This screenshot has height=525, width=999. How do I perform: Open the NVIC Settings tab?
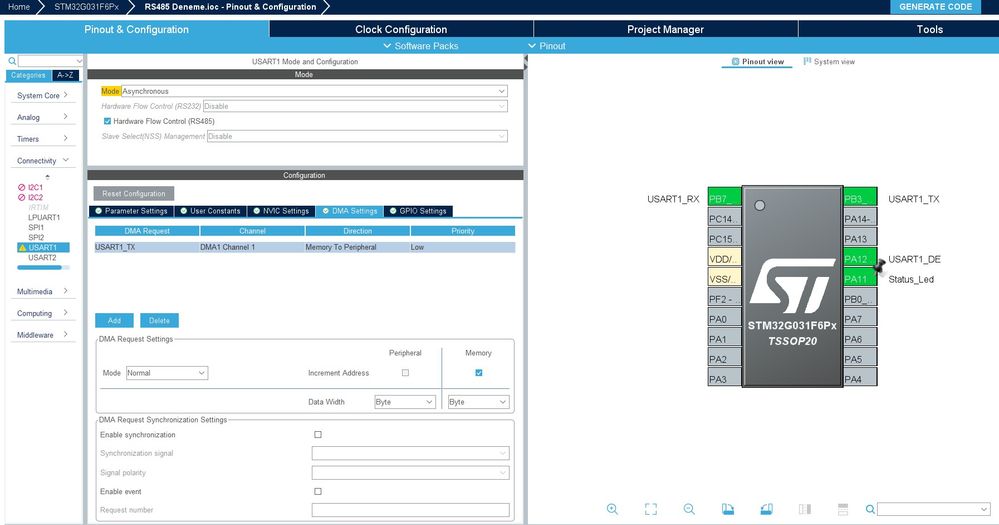coord(281,211)
